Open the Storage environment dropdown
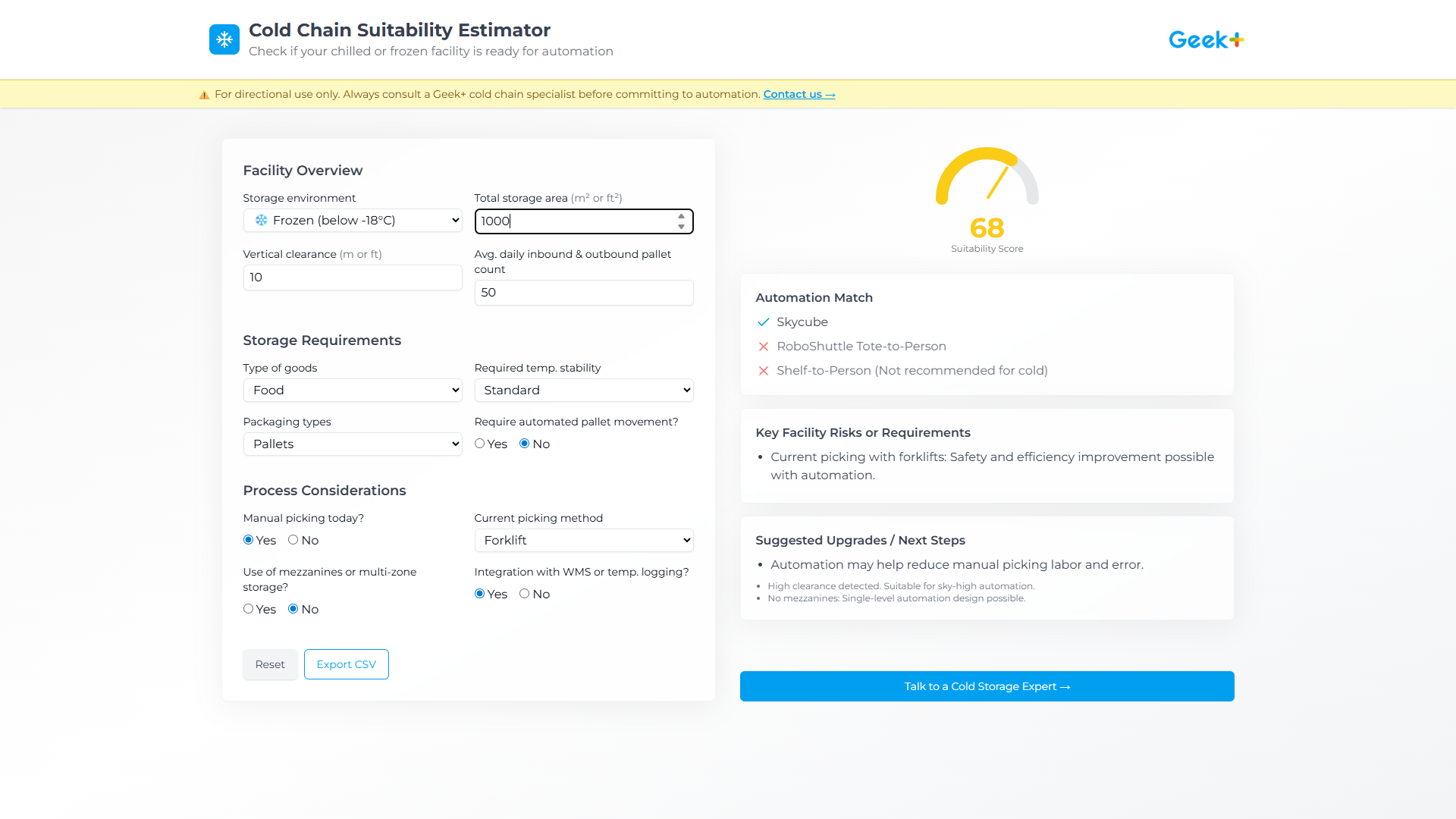Viewport: 1456px width, 819px height. [x=352, y=220]
